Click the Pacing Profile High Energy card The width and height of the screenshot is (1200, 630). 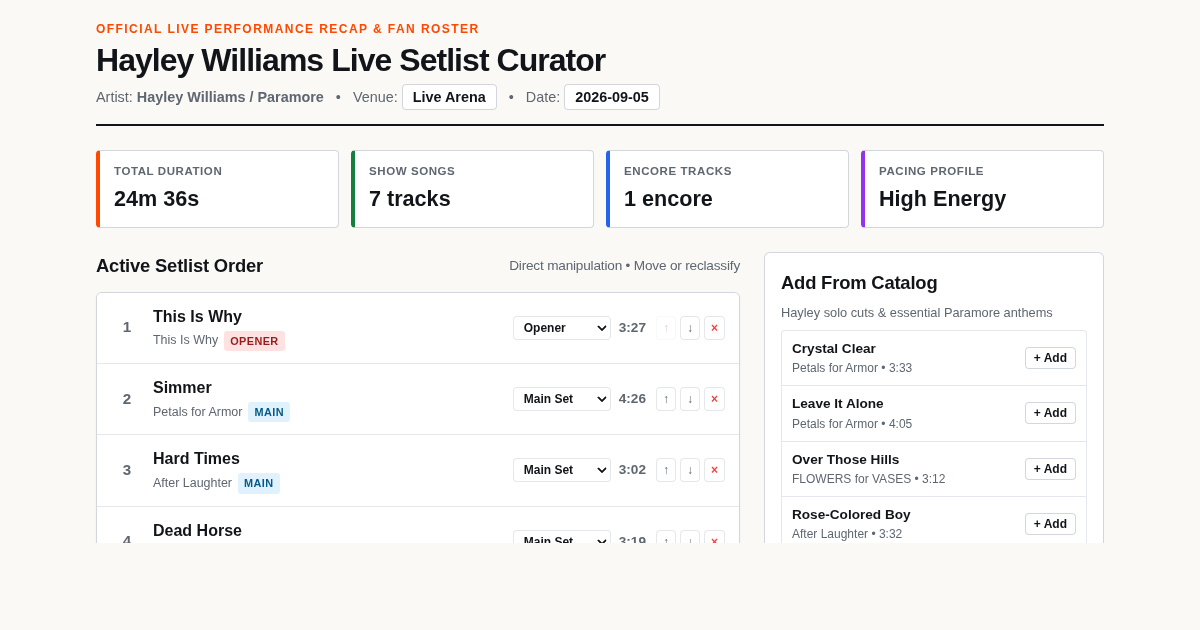pyautogui.click(x=982, y=189)
